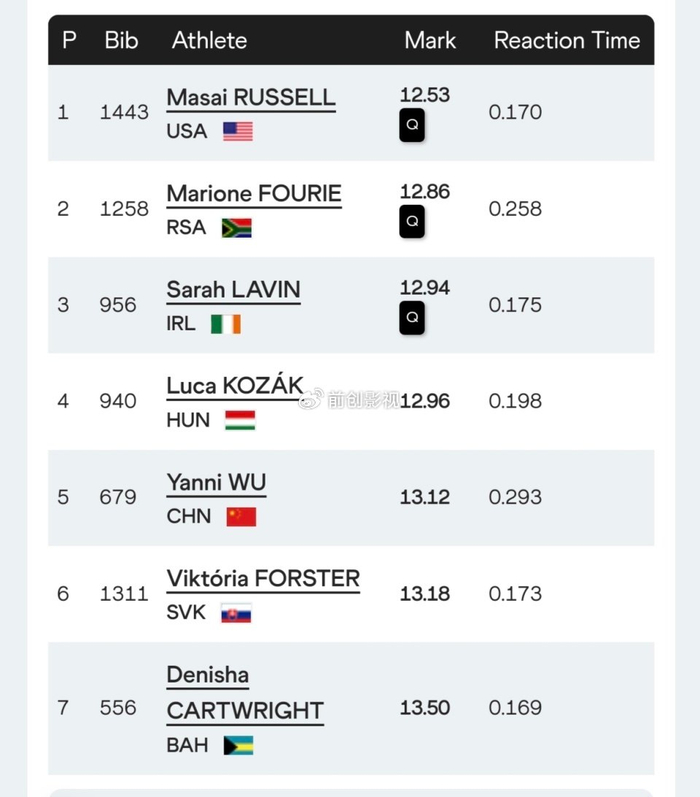Click the China flag icon

[x=241, y=516]
